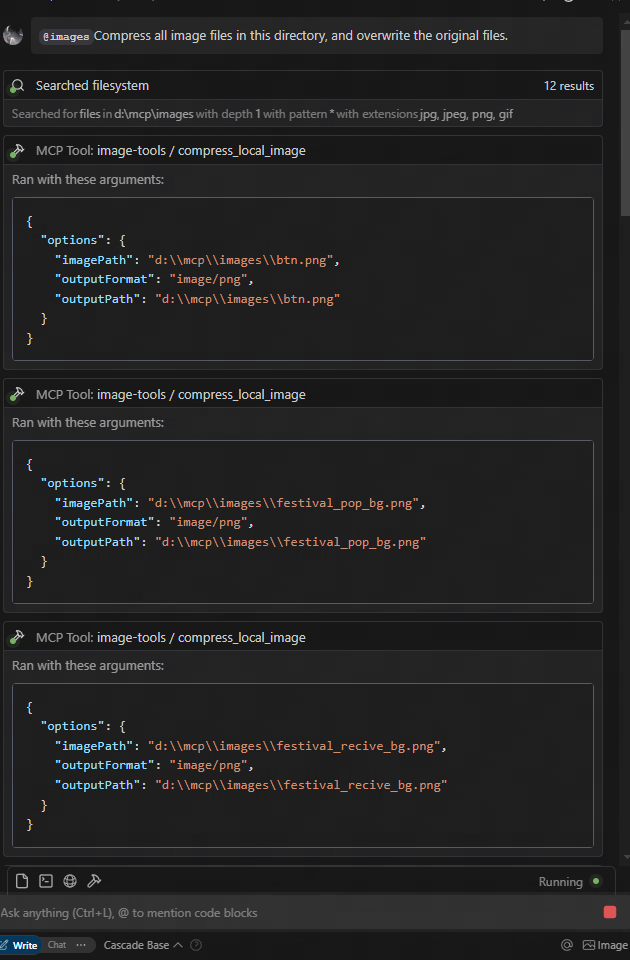Image resolution: width=630 pixels, height=960 pixels.
Task: Click the file icon in the bottom toolbar
Action: [x=22, y=881]
